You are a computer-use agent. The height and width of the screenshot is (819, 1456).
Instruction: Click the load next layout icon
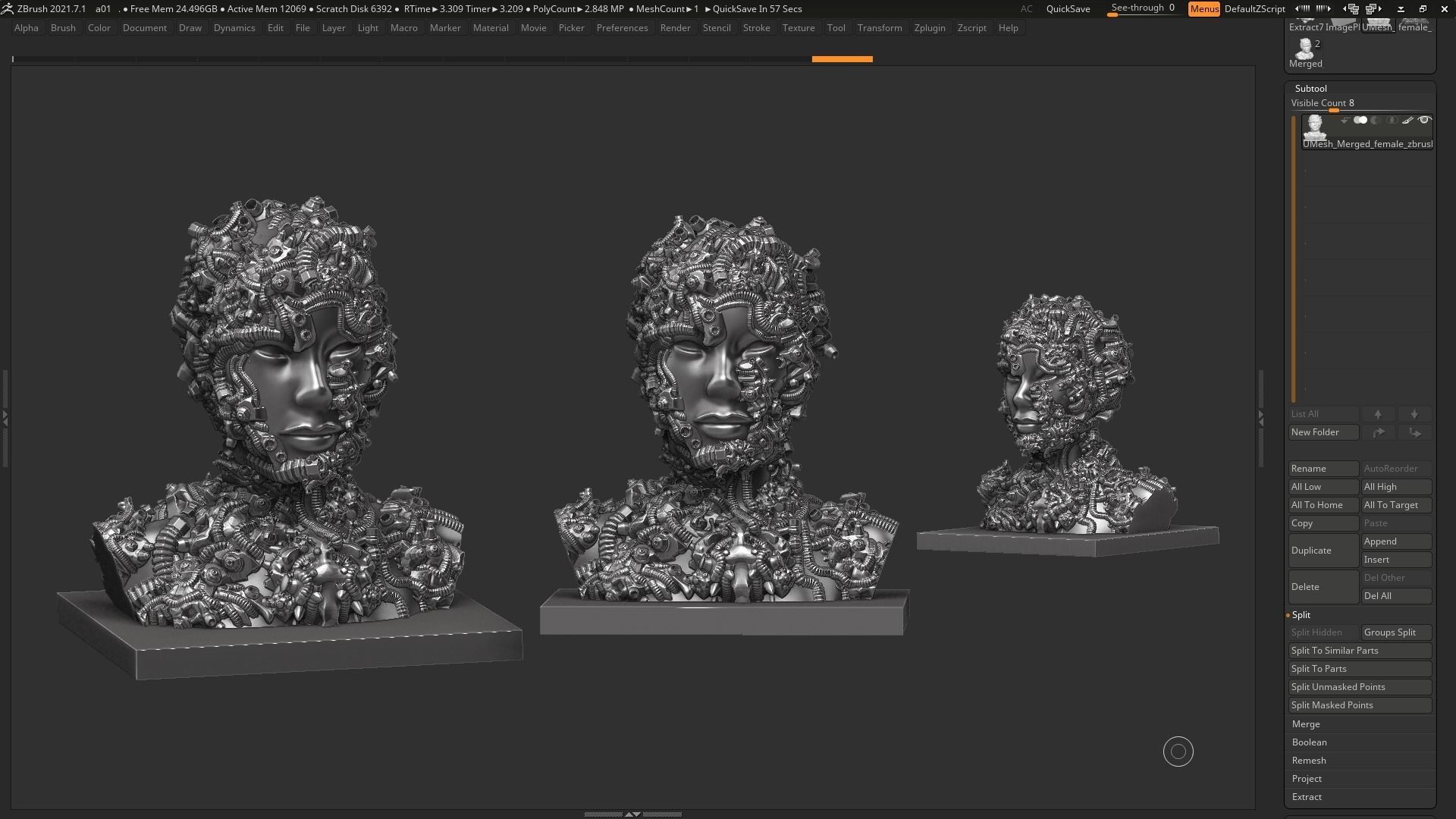(1373, 9)
